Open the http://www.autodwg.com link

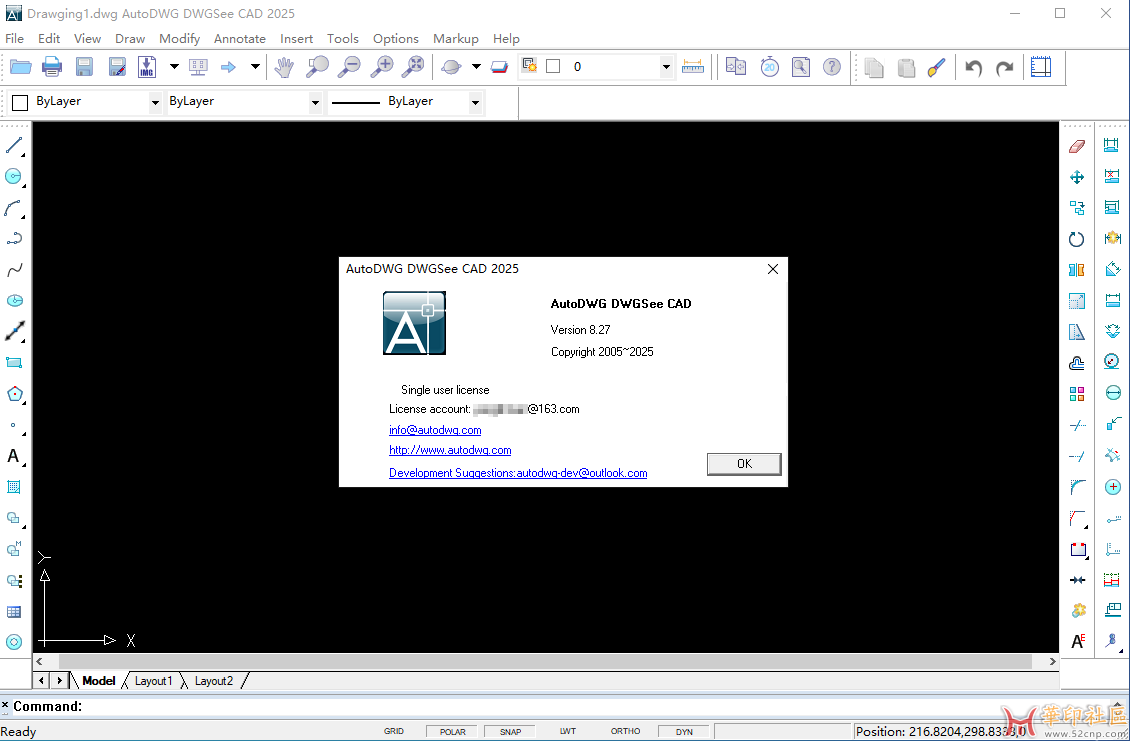pyautogui.click(x=450, y=450)
